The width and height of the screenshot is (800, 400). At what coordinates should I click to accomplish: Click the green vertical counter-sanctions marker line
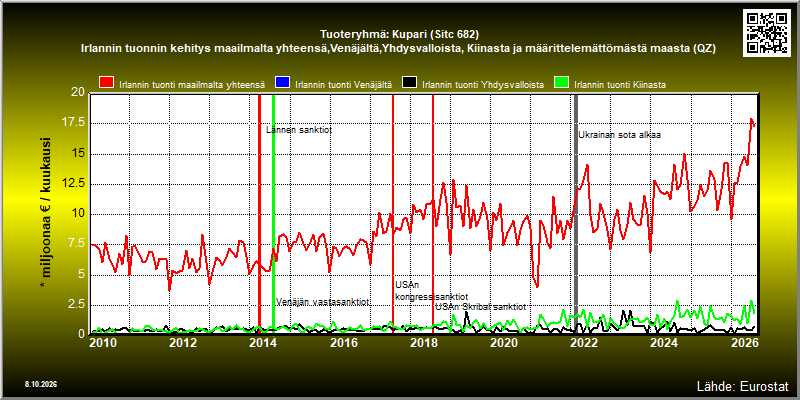click(x=273, y=214)
